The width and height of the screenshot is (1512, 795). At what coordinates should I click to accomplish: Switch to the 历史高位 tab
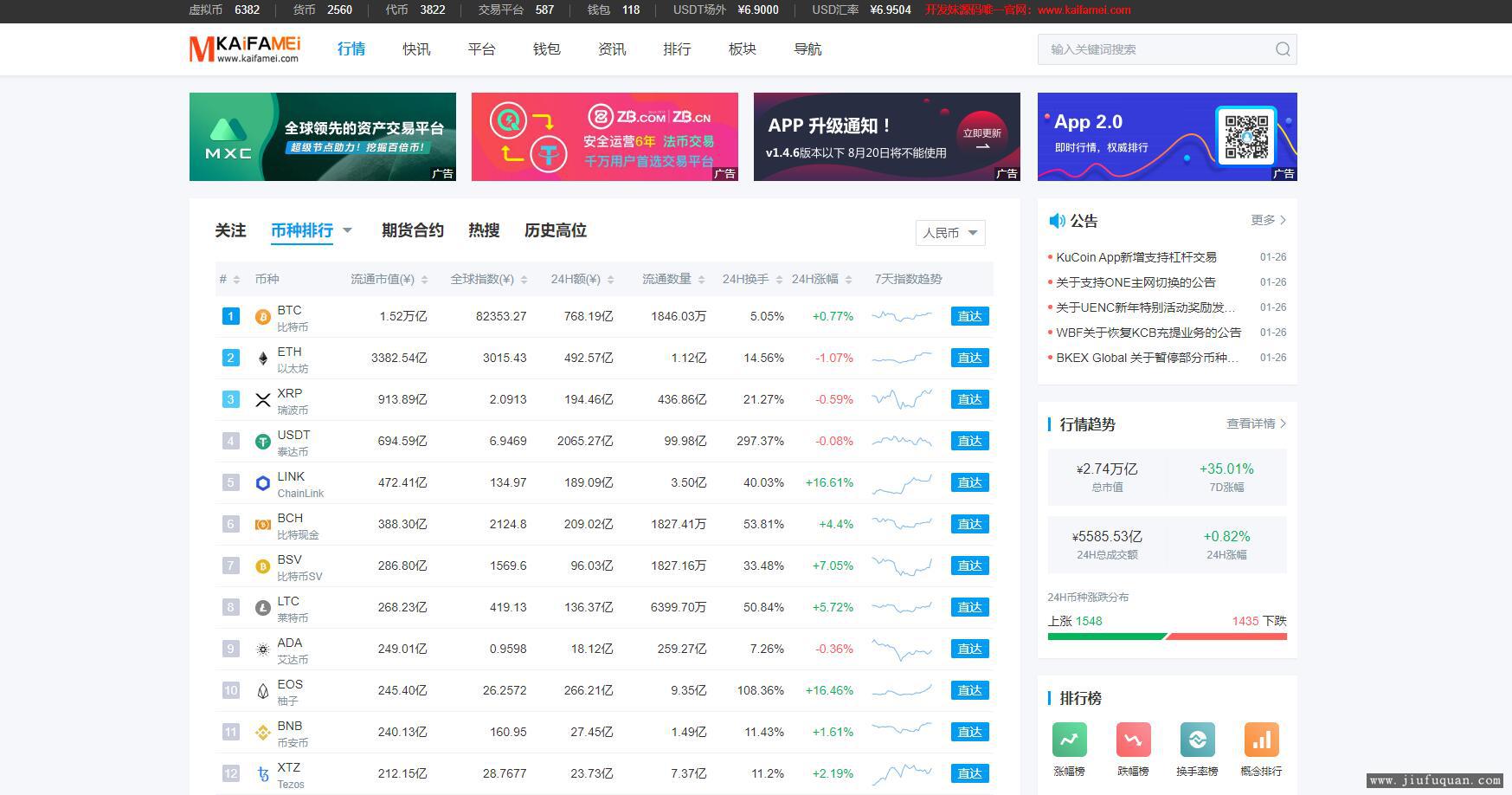[556, 230]
